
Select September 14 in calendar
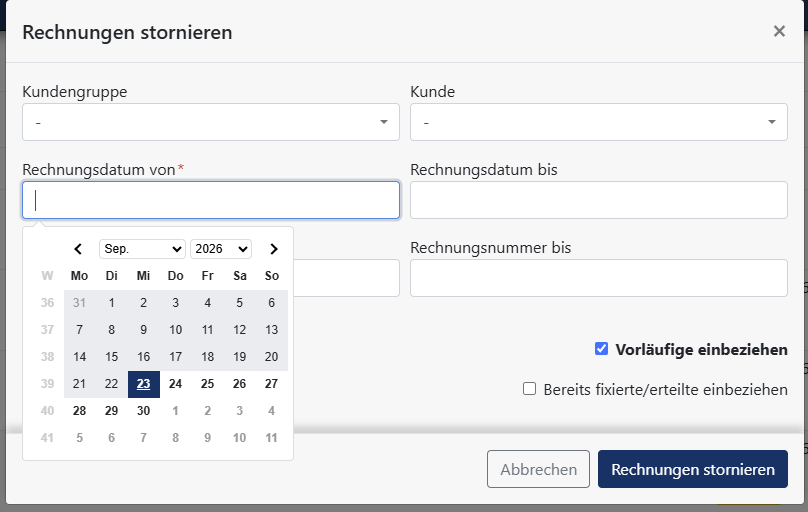tap(79, 357)
